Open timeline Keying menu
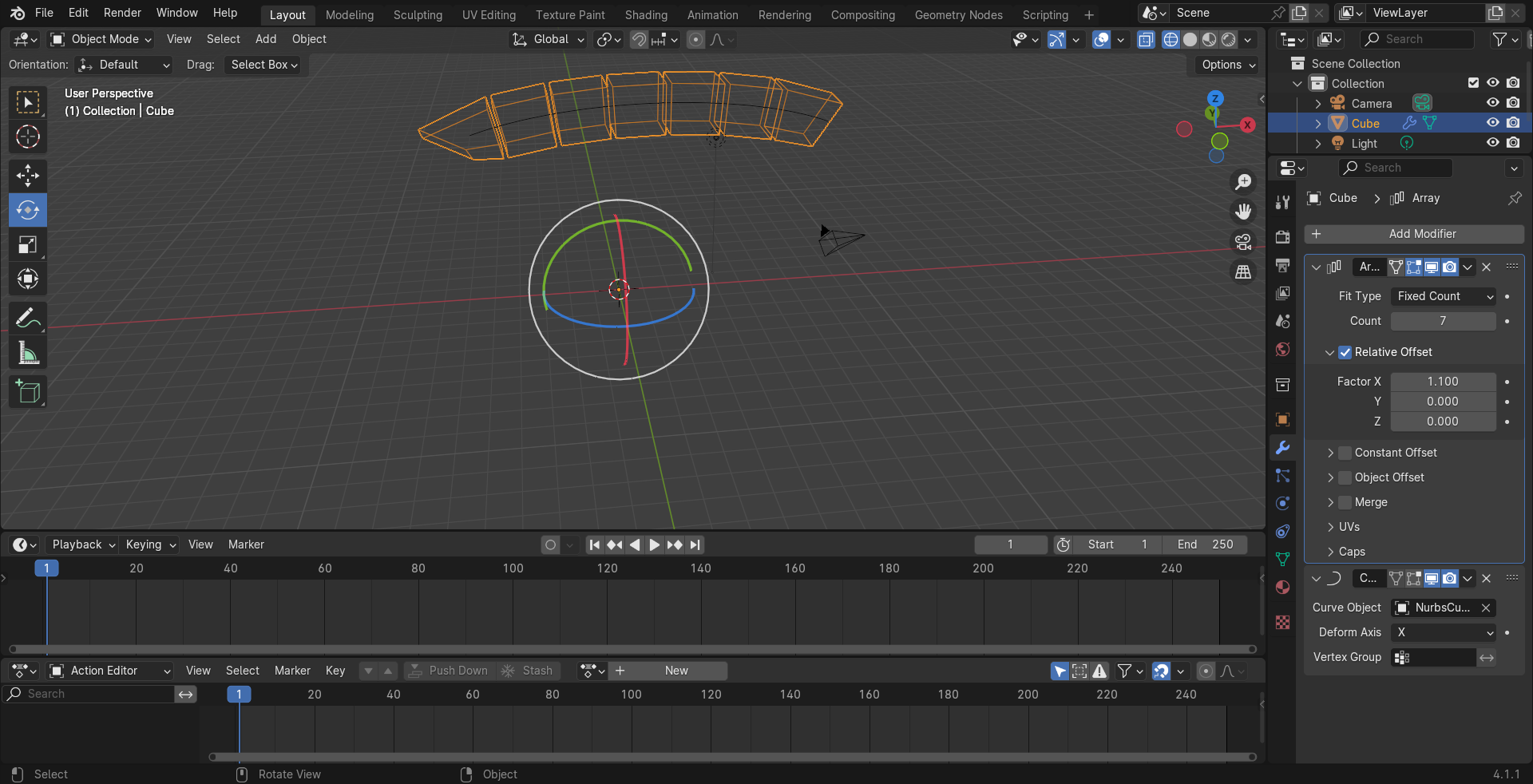 [x=150, y=544]
